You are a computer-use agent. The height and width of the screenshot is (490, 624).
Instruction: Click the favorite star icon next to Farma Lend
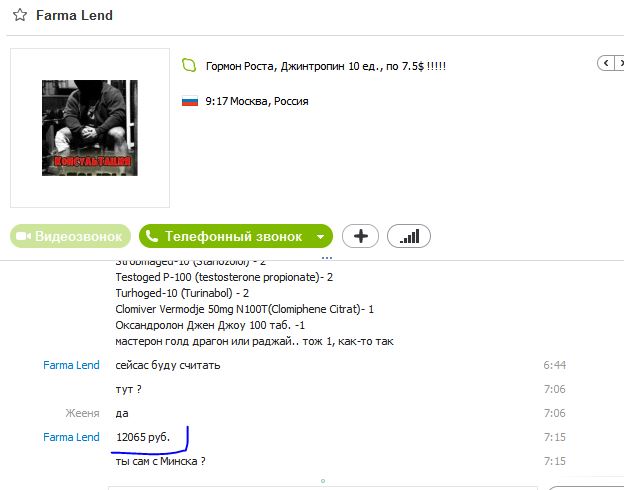20,15
